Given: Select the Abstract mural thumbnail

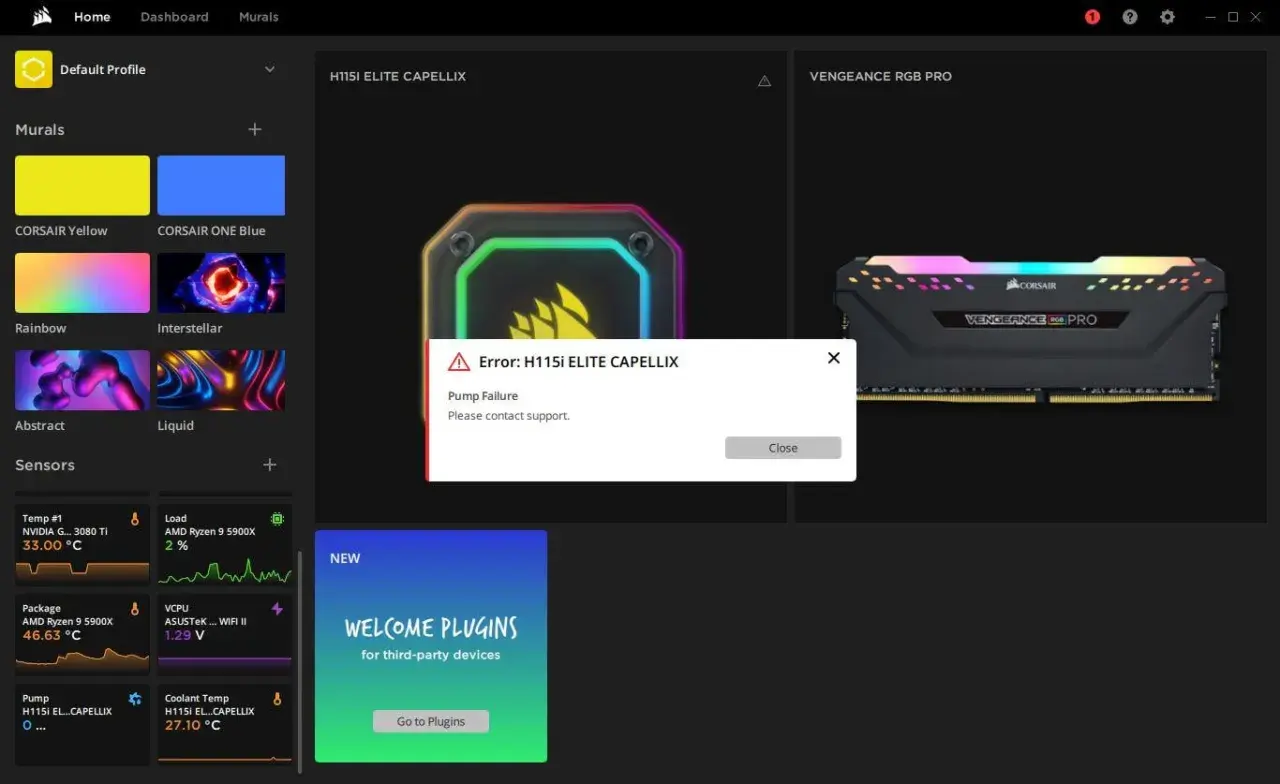Looking at the screenshot, I should click(82, 380).
